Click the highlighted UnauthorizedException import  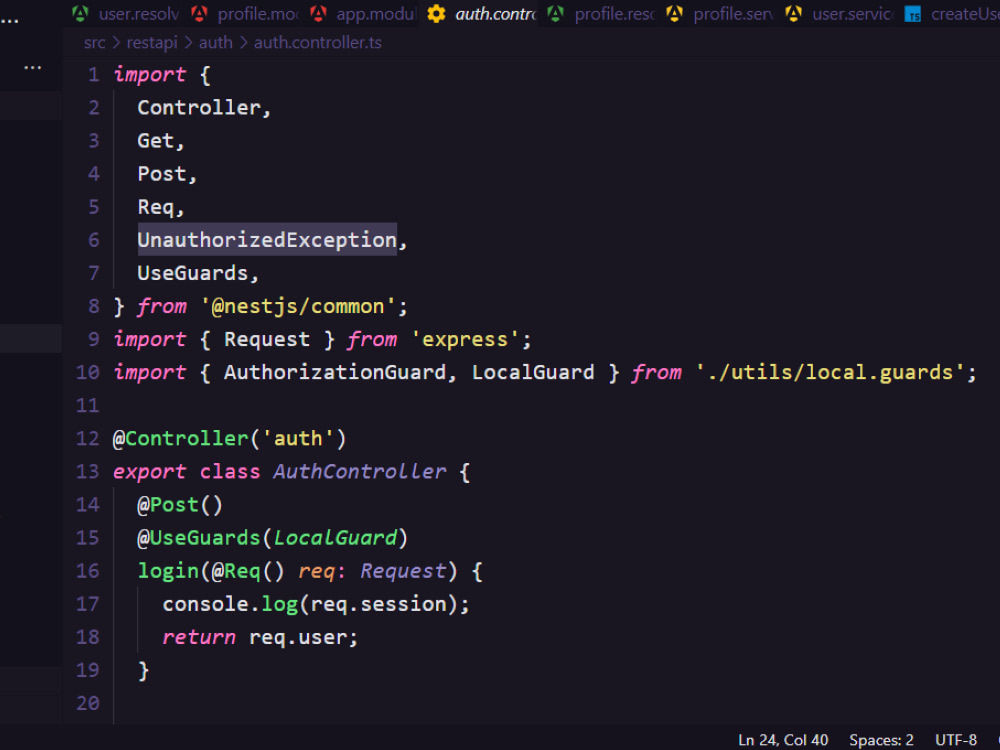pos(267,240)
